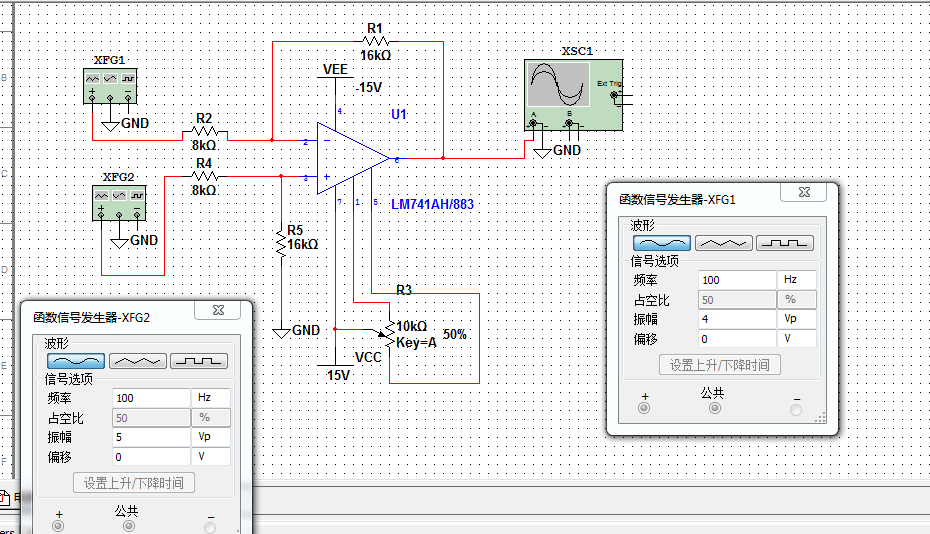The image size is (930, 534).
Task: Click XFG2 positive output terminal
Action: (58, 526)
